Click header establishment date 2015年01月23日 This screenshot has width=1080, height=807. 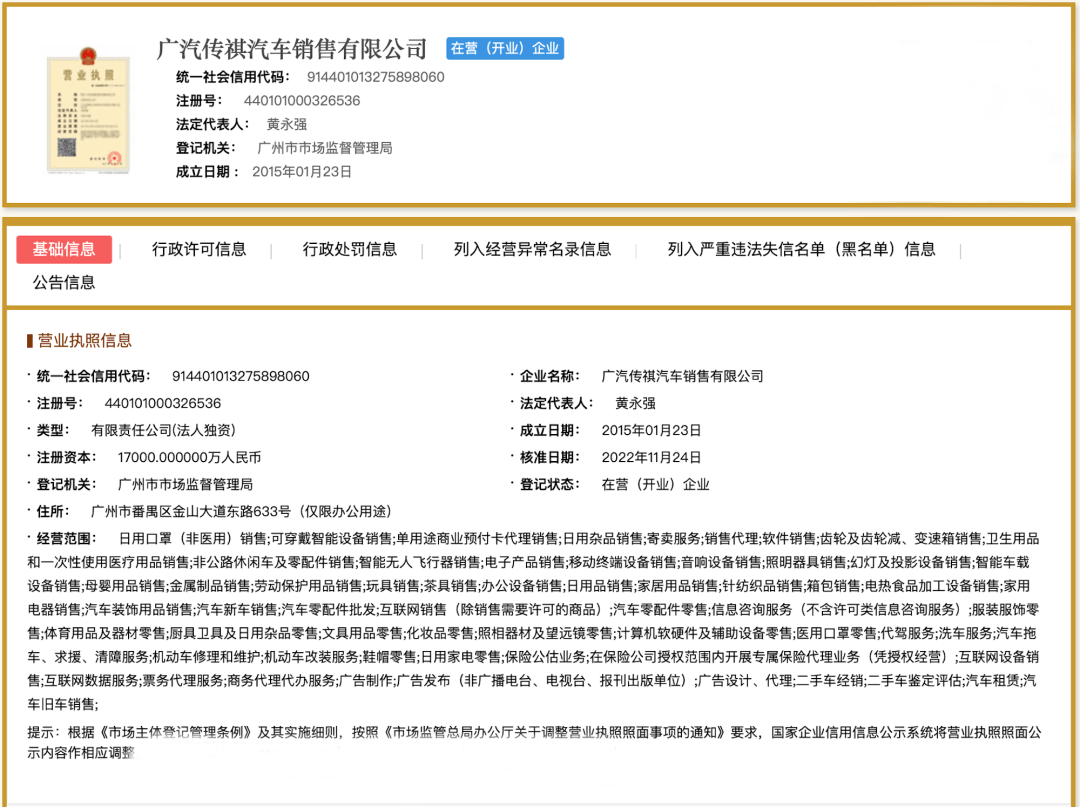302,171
